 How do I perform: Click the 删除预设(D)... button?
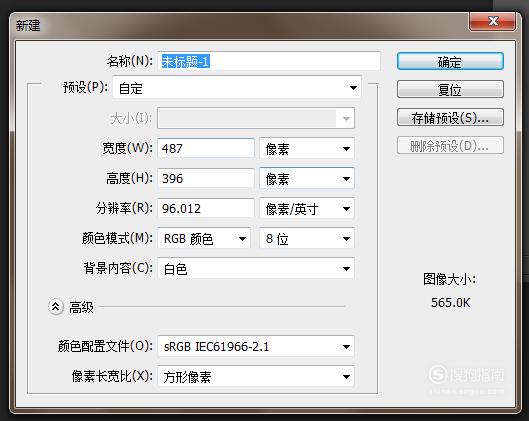click(x=450, y=145)
